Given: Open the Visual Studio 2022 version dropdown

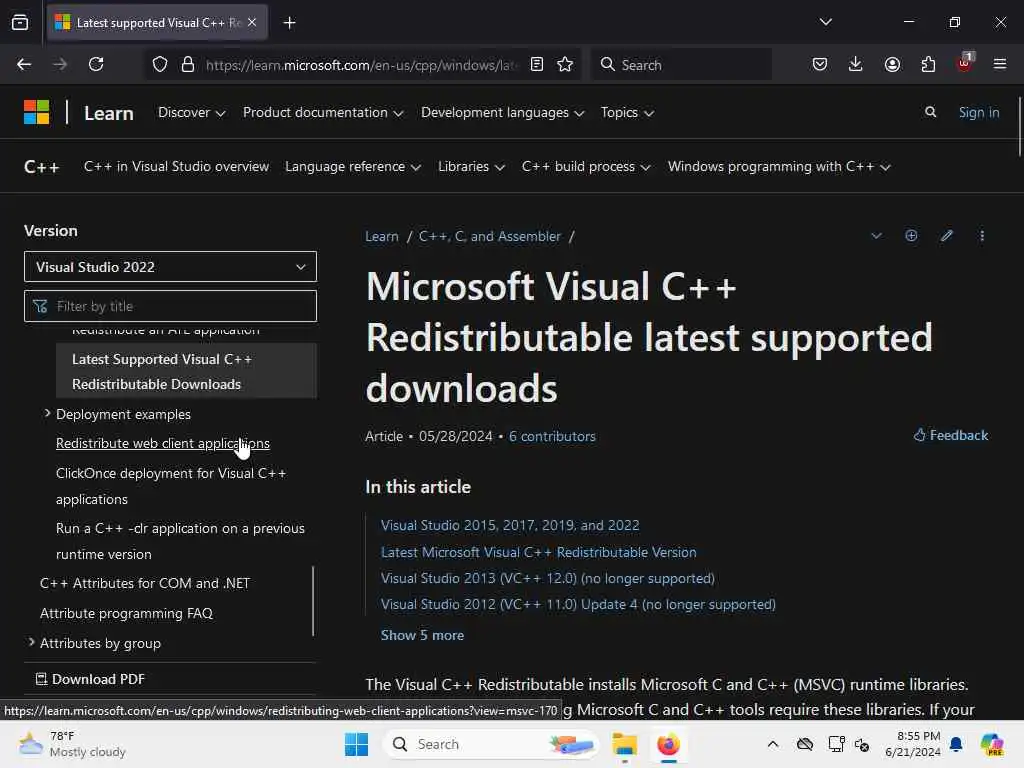Looking at the screenshot, I should pyautogui.click(x=170, y=266).
